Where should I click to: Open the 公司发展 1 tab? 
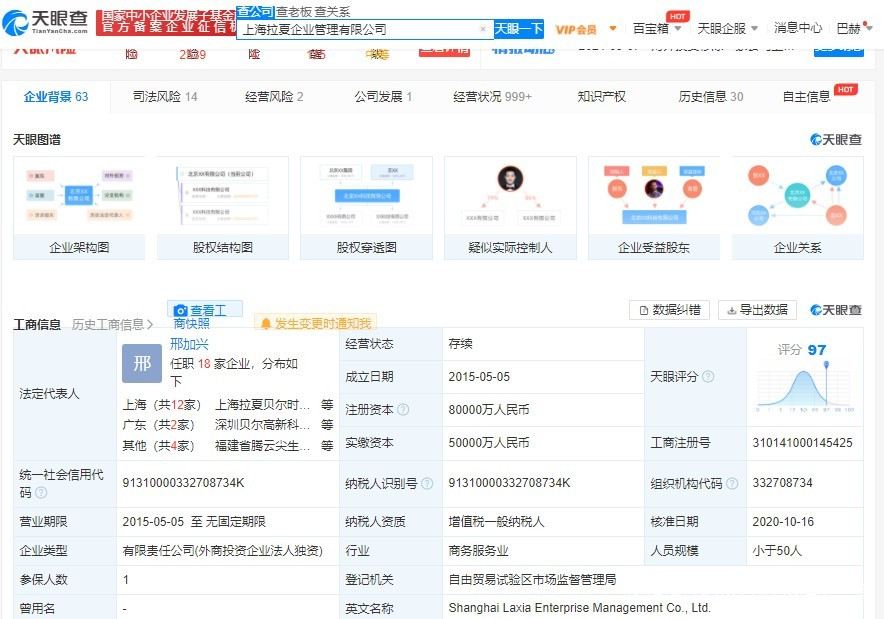point(383,97)
